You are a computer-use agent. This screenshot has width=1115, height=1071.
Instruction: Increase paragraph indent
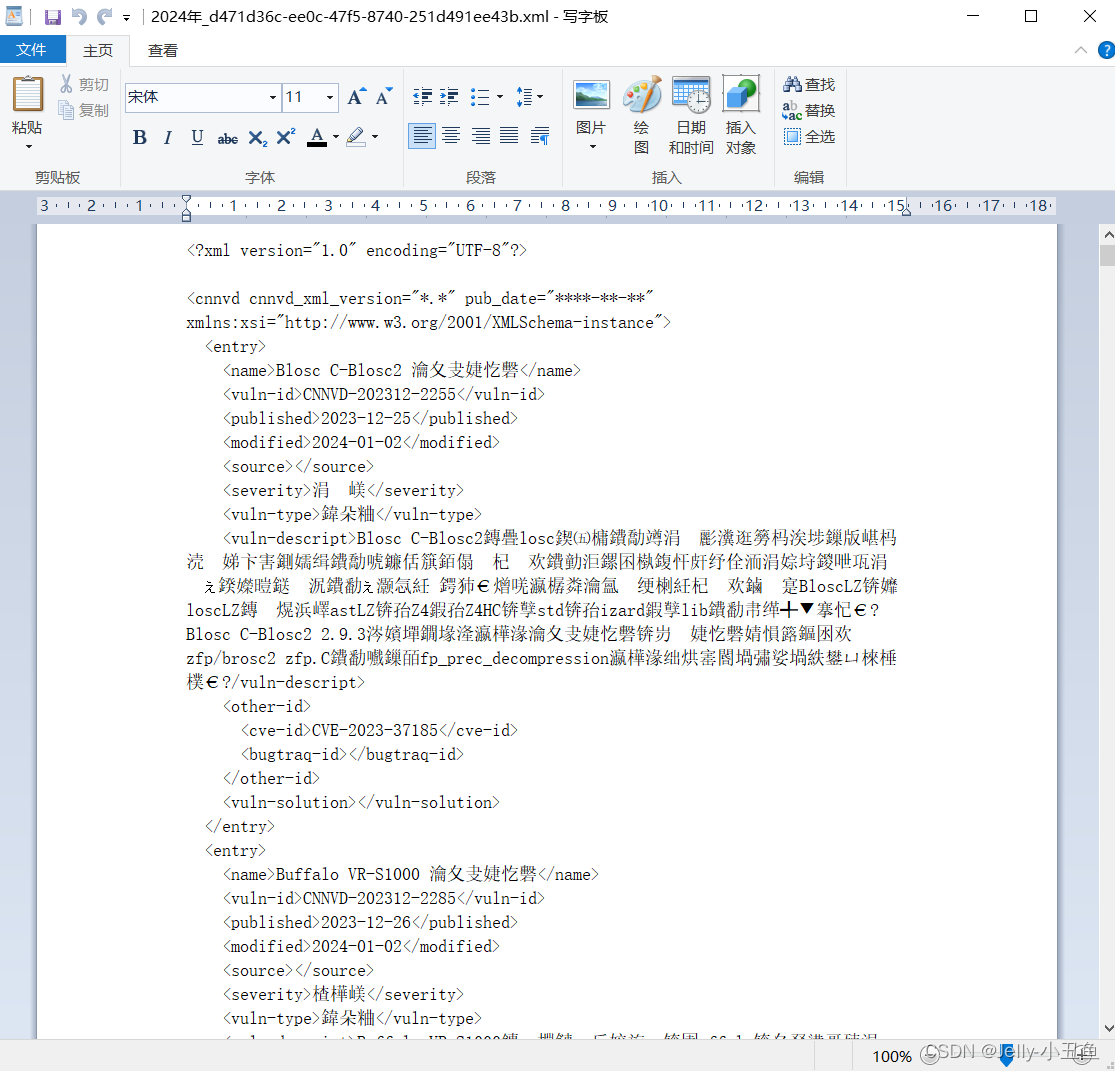click(x=449, y=97)
